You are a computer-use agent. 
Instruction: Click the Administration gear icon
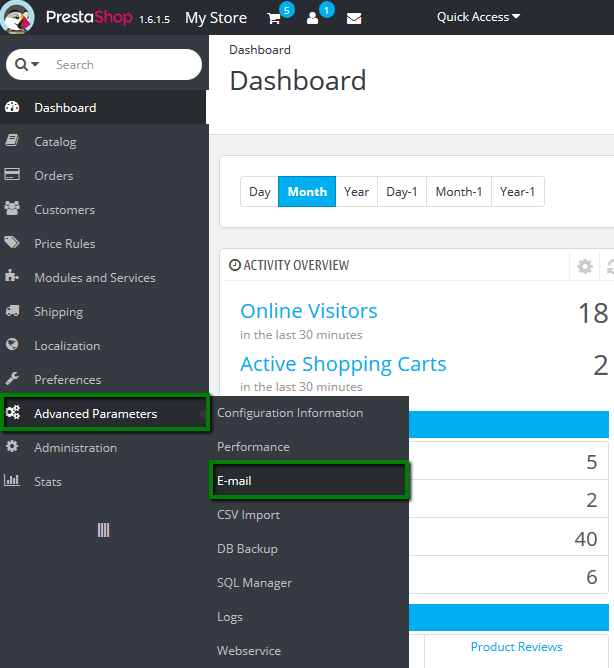(x=12, y=446)
